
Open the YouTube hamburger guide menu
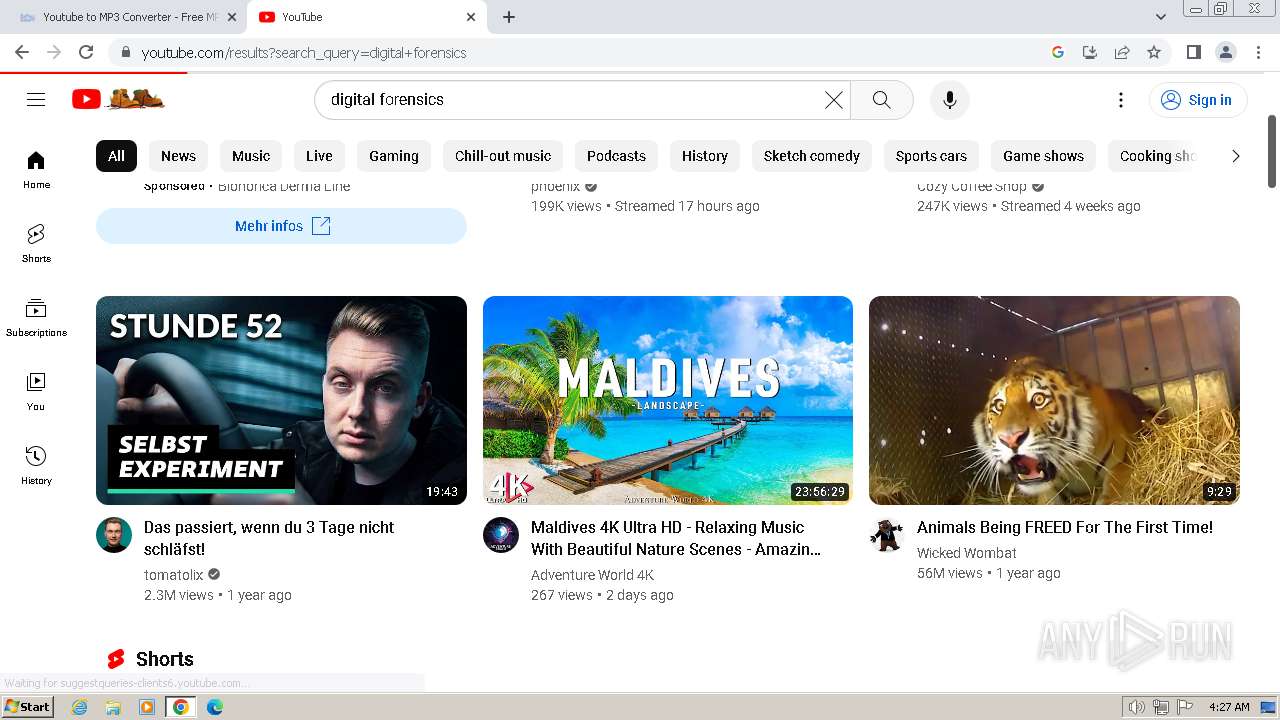point(36,99)
